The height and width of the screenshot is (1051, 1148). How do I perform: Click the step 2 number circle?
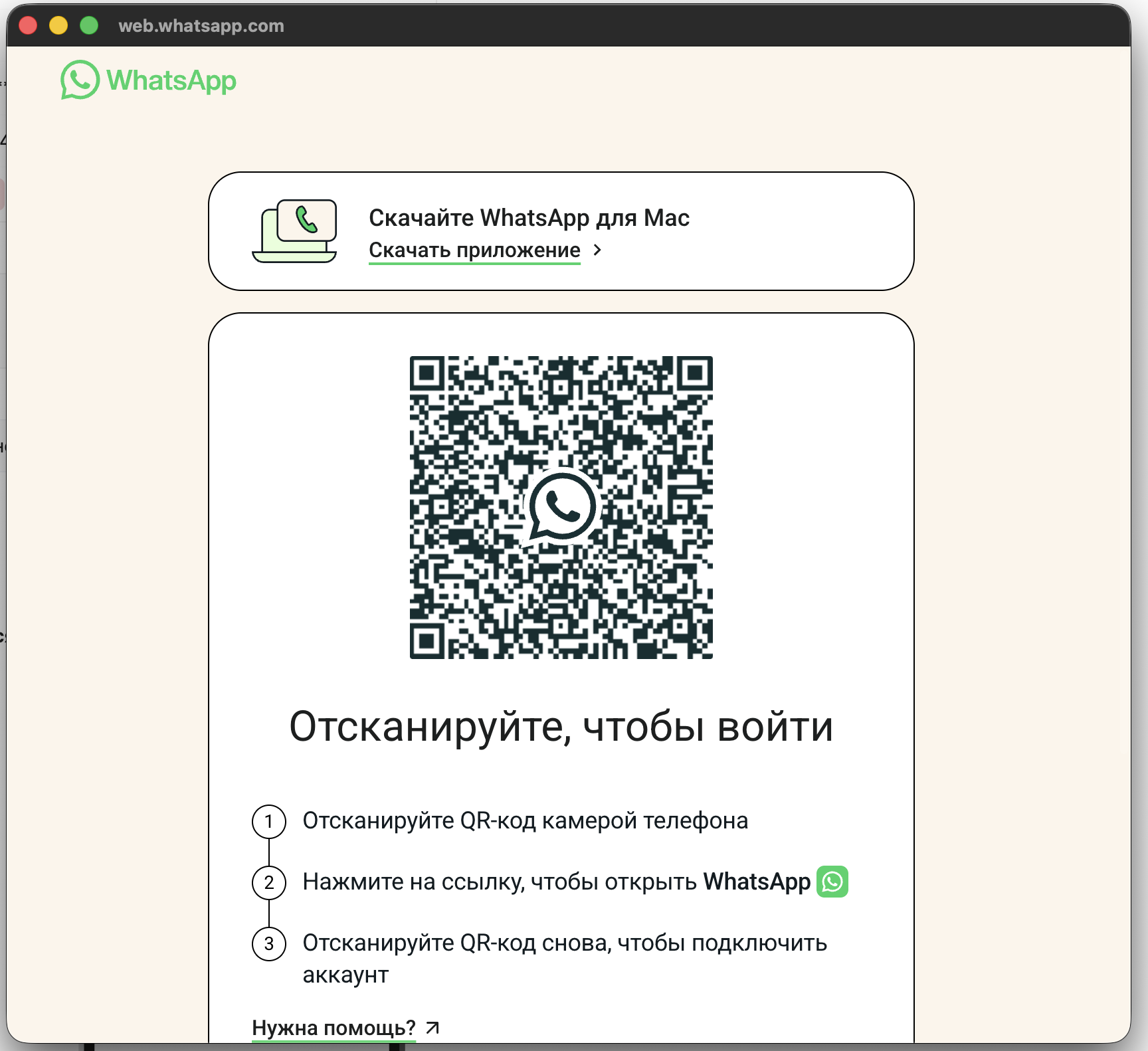269,882
